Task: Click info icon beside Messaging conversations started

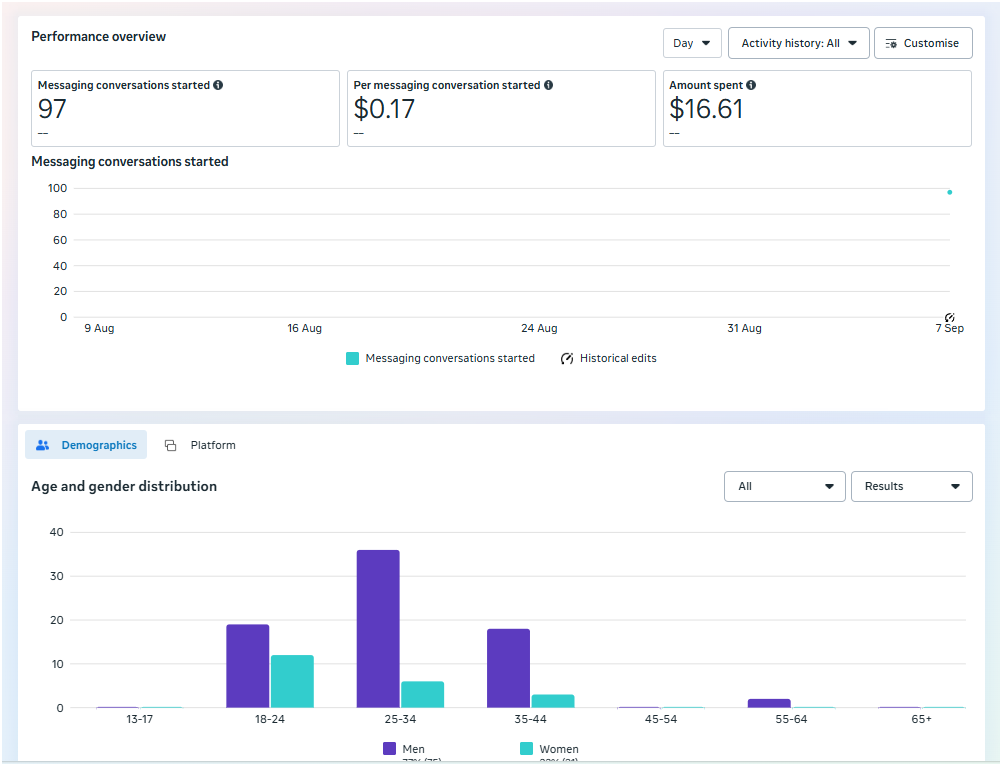Action: pos(218,86)
